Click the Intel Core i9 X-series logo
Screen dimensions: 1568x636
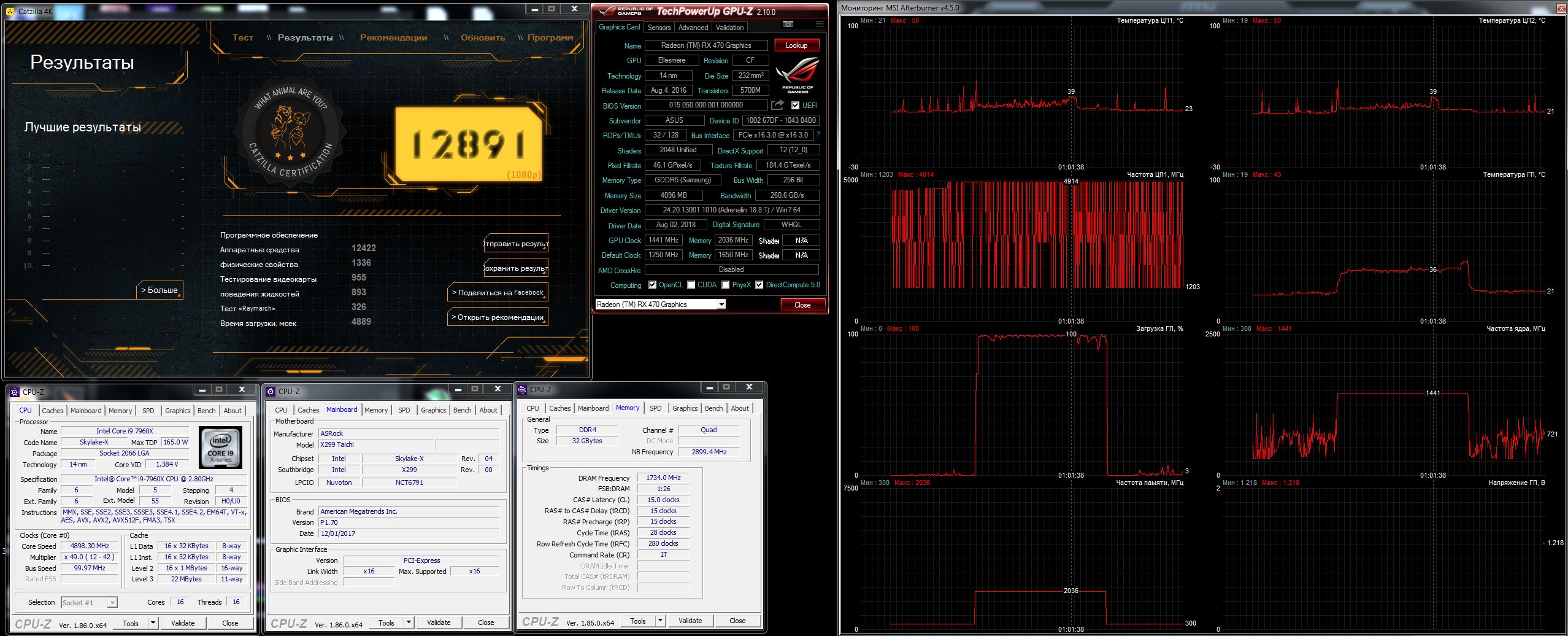tap(220, 448)
